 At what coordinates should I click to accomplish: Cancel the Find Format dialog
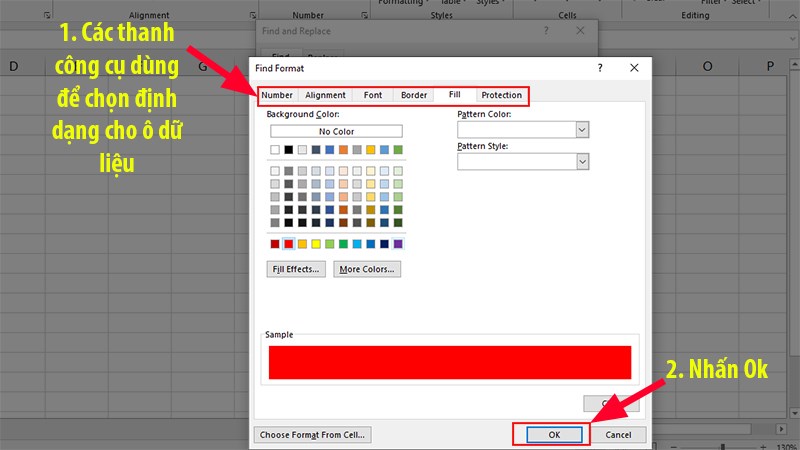tap(618, 435)
